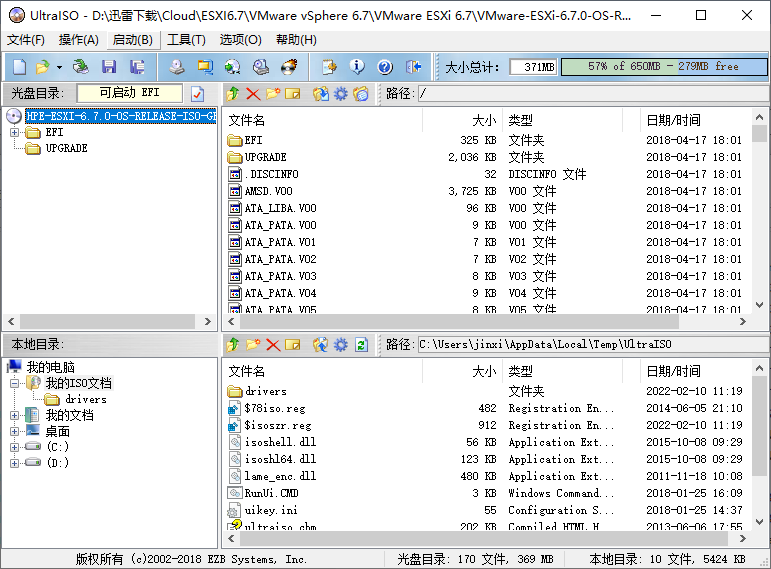Expand the EFI folder in disc tree
This screenshot has width=771, height=569.
tap(15, 132)
